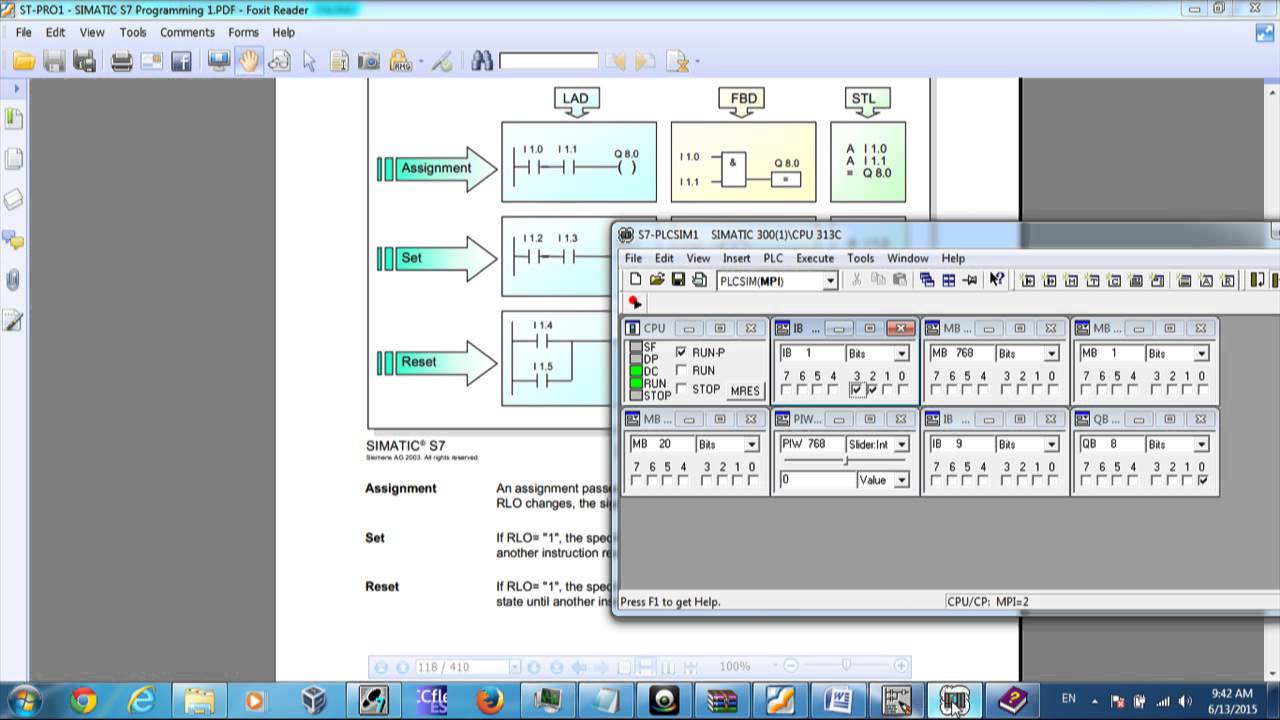
Task: Click the context Help arrow icon in PLCSIM
Action: coord(997,280)
